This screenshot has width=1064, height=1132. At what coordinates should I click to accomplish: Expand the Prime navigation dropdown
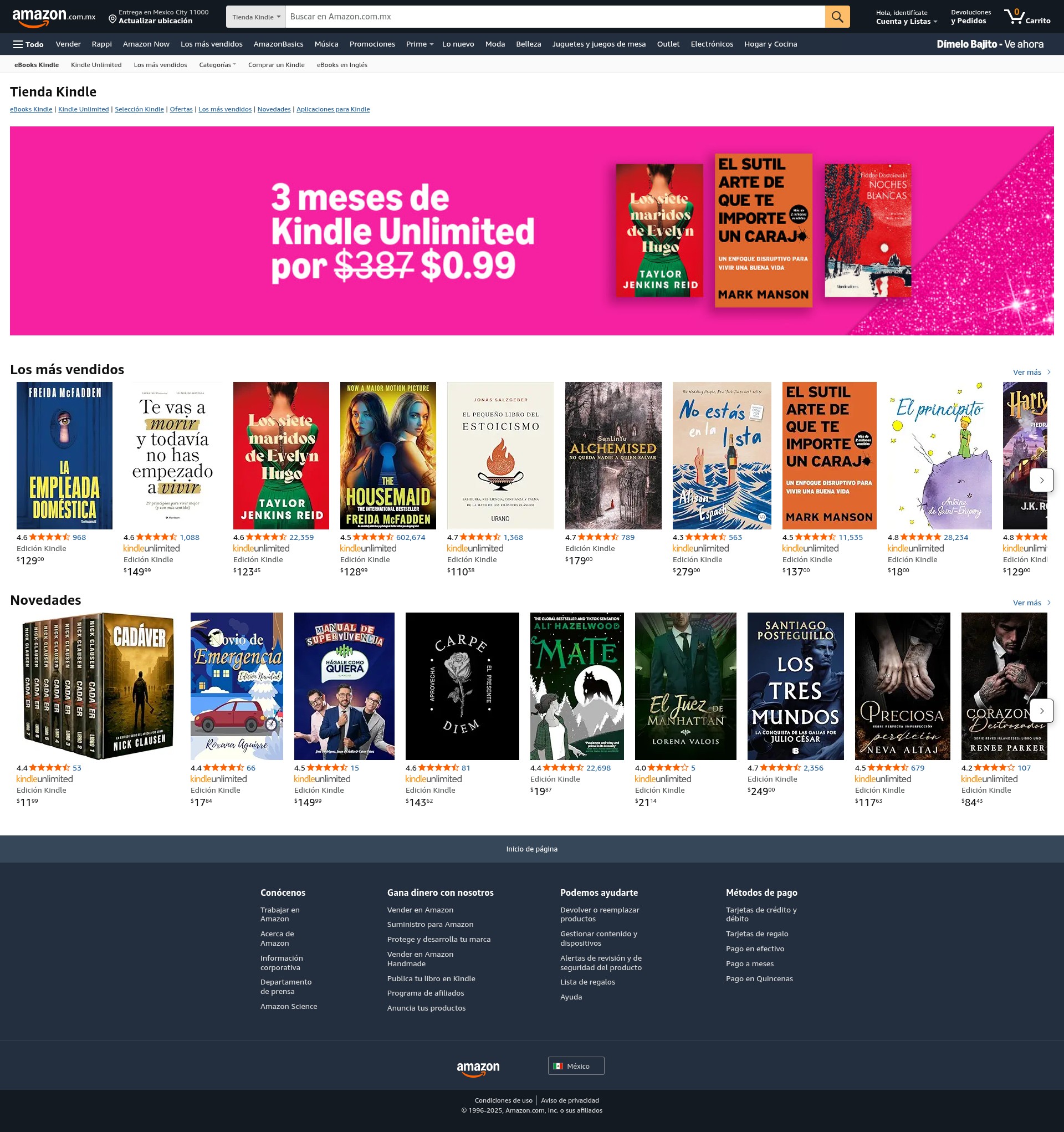(420, 44)
